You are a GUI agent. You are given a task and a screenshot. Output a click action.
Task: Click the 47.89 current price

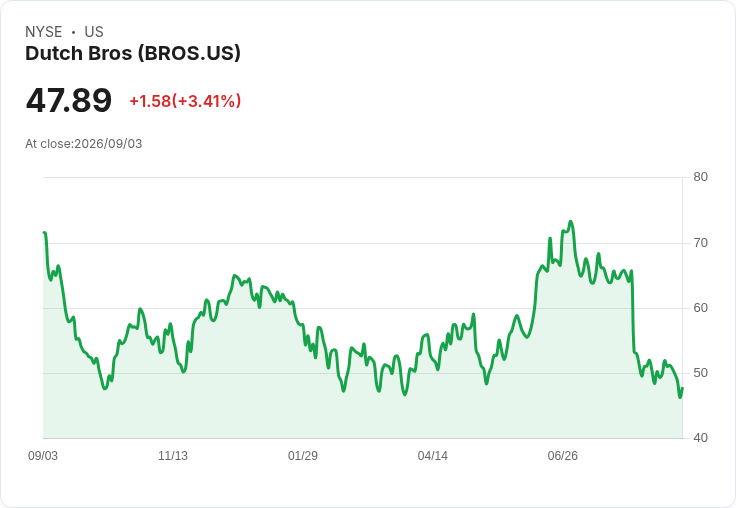click(69, 100)
